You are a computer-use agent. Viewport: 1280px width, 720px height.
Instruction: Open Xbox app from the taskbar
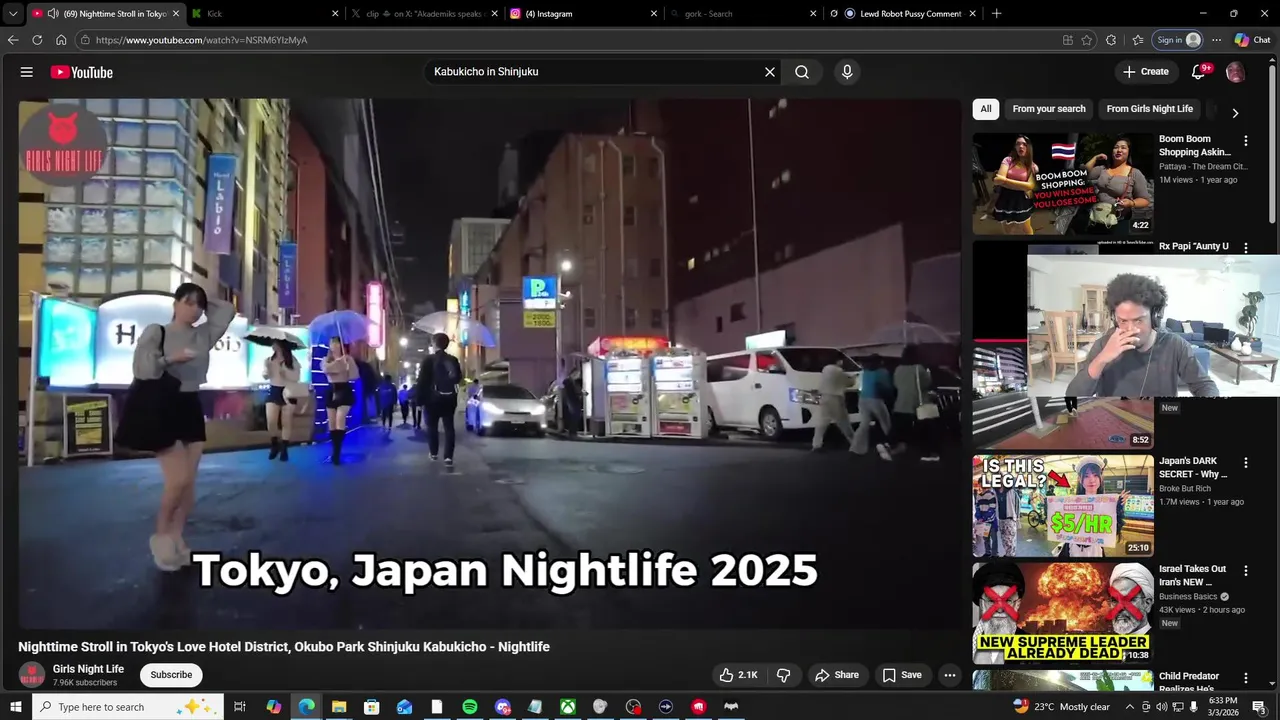click(568, 707)
